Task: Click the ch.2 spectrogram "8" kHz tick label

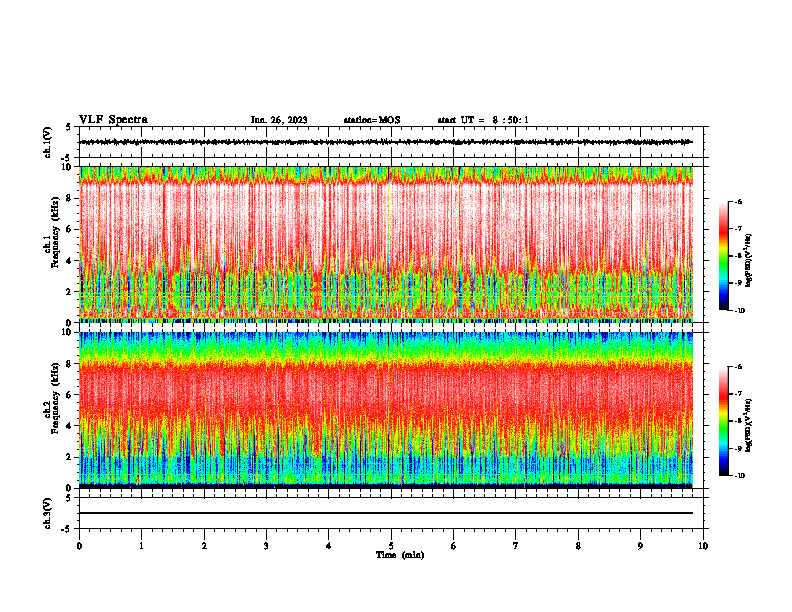Action: (70, 364)
